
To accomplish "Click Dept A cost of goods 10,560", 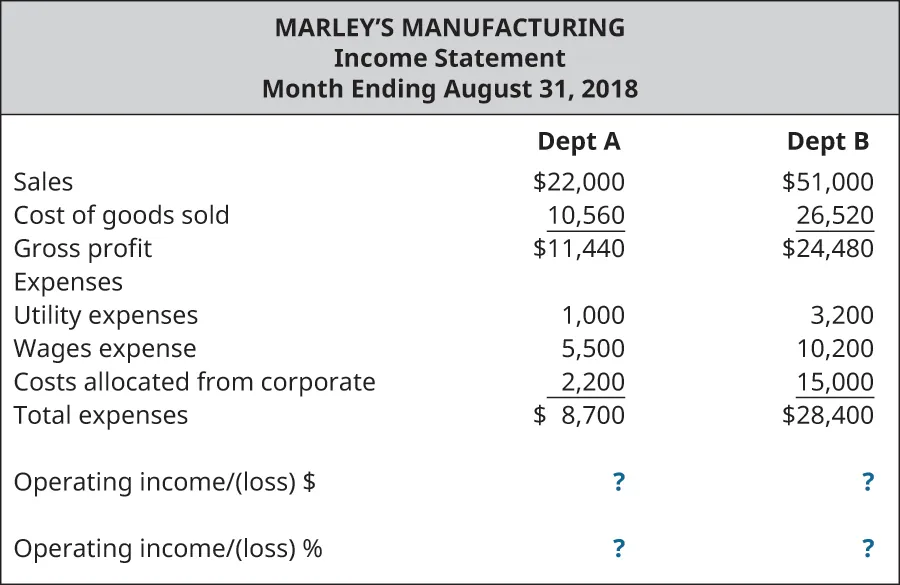I will [586, 215].
